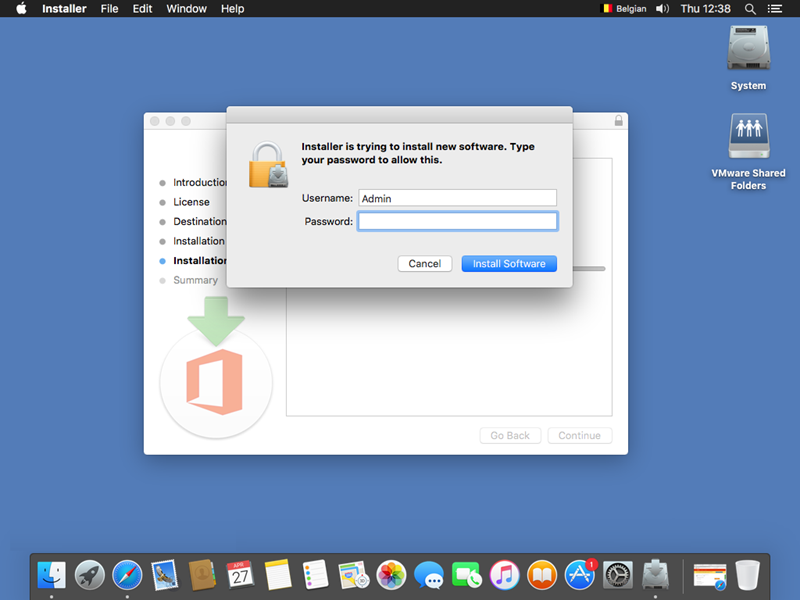
Task: Open Belgian input source menu
Action: tap(624, 9)
